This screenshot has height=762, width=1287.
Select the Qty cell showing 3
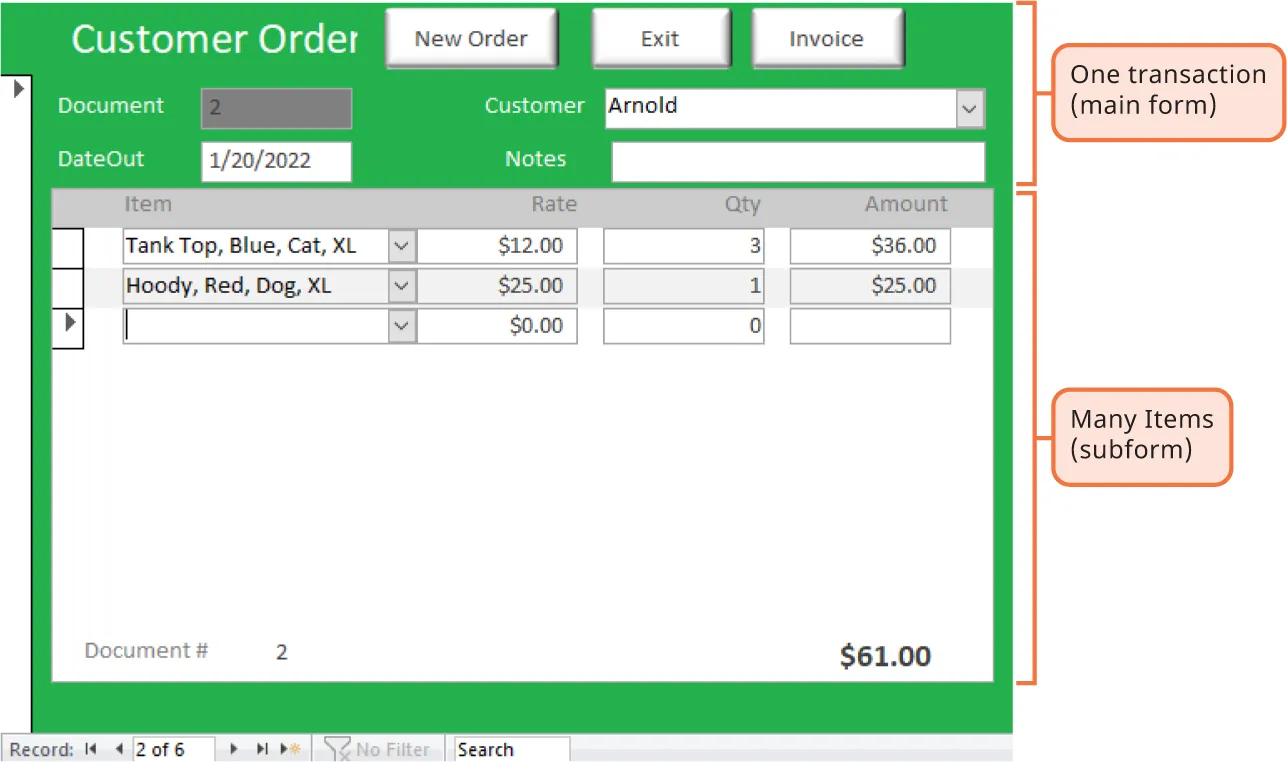683,245
